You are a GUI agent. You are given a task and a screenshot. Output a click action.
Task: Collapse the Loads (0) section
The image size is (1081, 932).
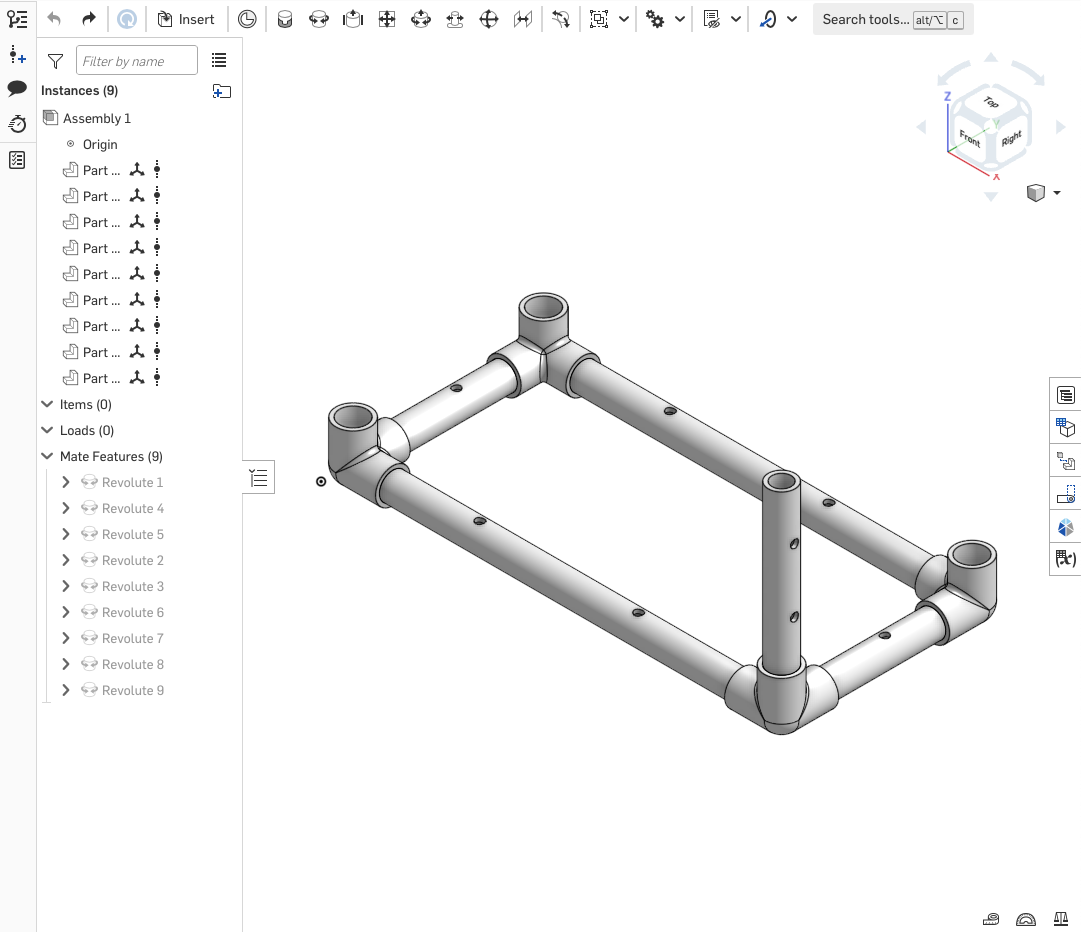[x=47, y=431]
